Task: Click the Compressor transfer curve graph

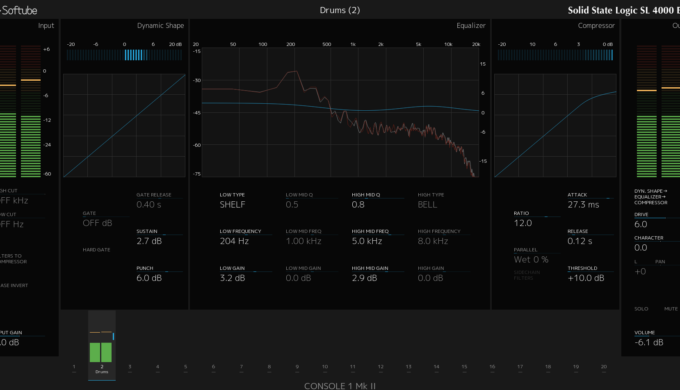Action: [555, 125]
